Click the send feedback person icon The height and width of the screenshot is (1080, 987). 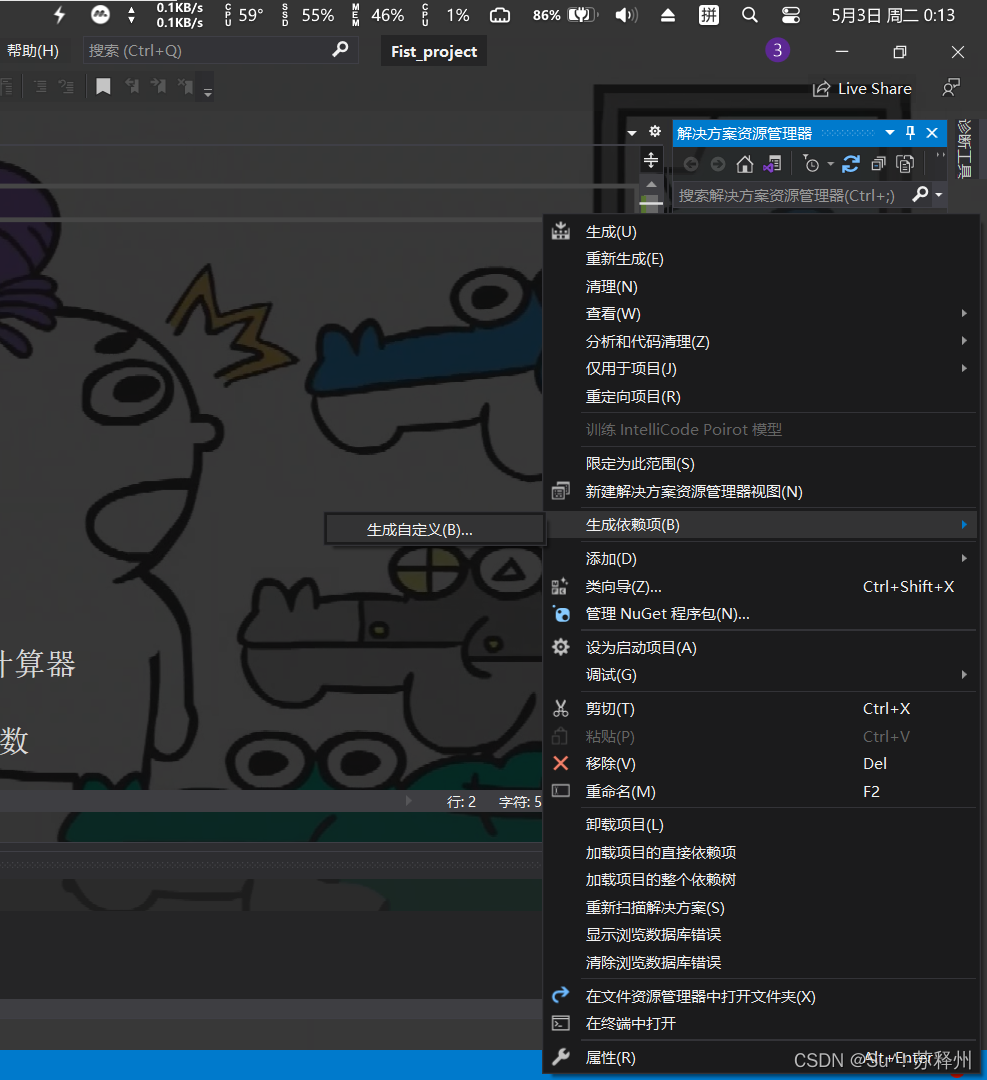point(950,87)
